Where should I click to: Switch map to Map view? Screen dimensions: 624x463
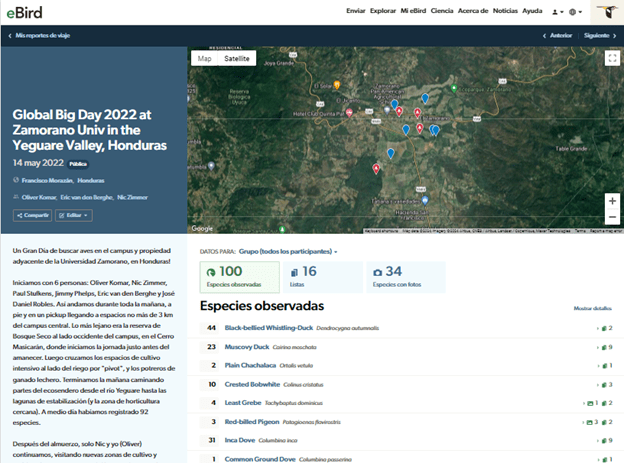point(204,59)
